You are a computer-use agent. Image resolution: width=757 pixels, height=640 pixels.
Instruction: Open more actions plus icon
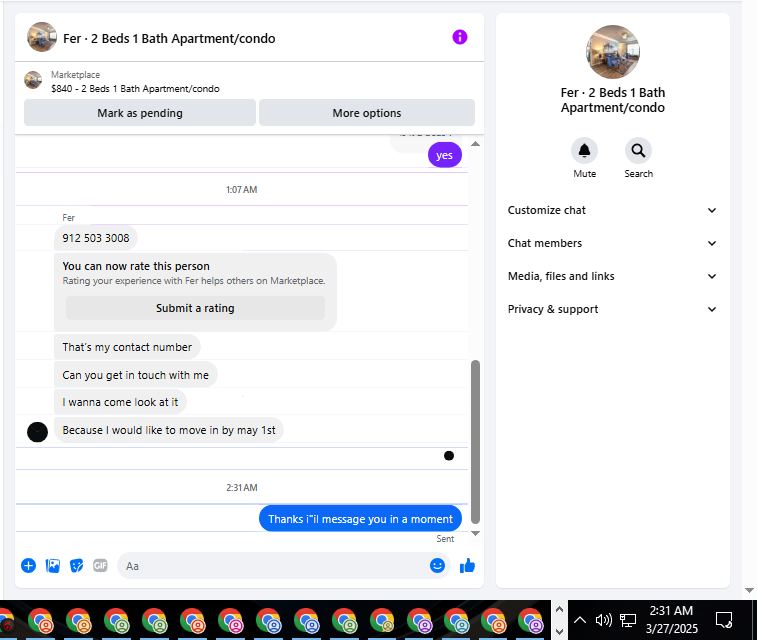point(28,566)
